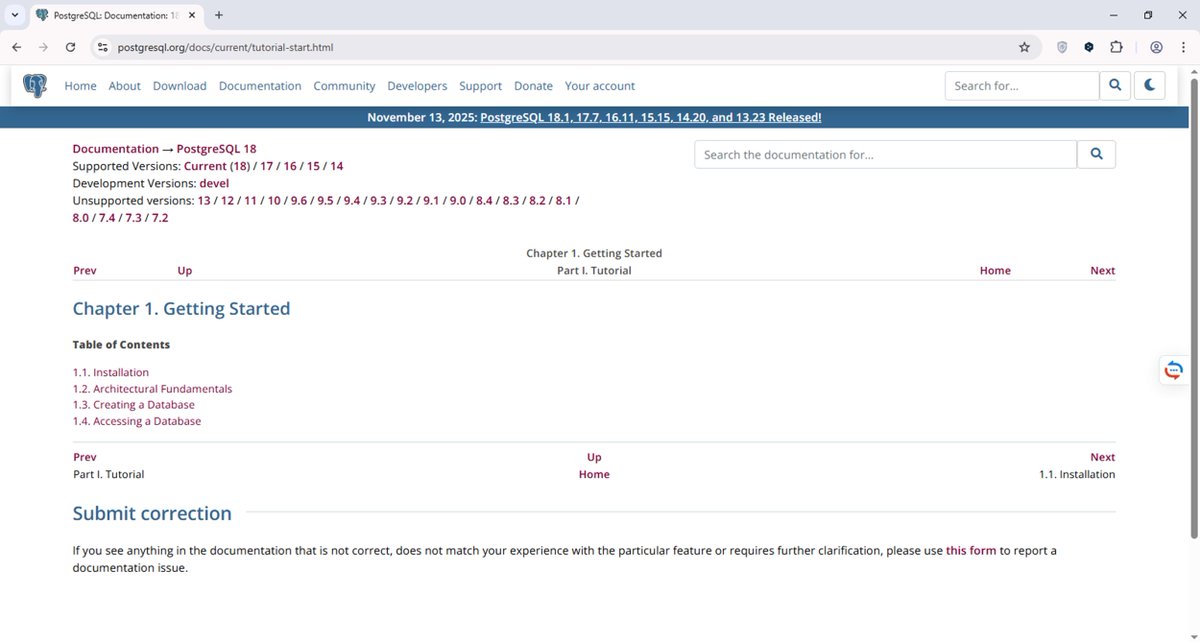1200x642 pixels.
Task: Open the Chrome three-dot menu
Action: tap(1183, 47)
